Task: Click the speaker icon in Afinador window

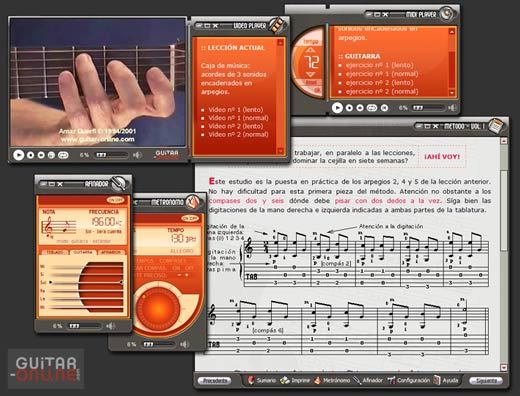Action: pyautogui.click(x=110, y=326)
